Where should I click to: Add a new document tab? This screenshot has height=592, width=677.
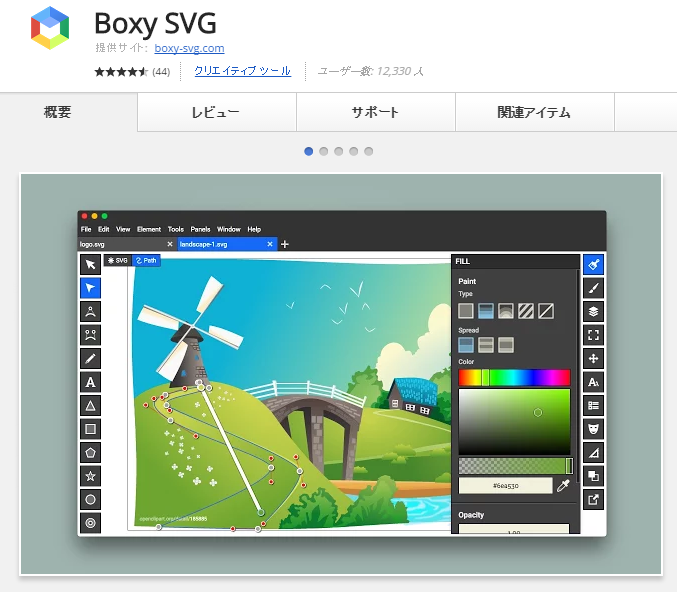click(285, 244)
